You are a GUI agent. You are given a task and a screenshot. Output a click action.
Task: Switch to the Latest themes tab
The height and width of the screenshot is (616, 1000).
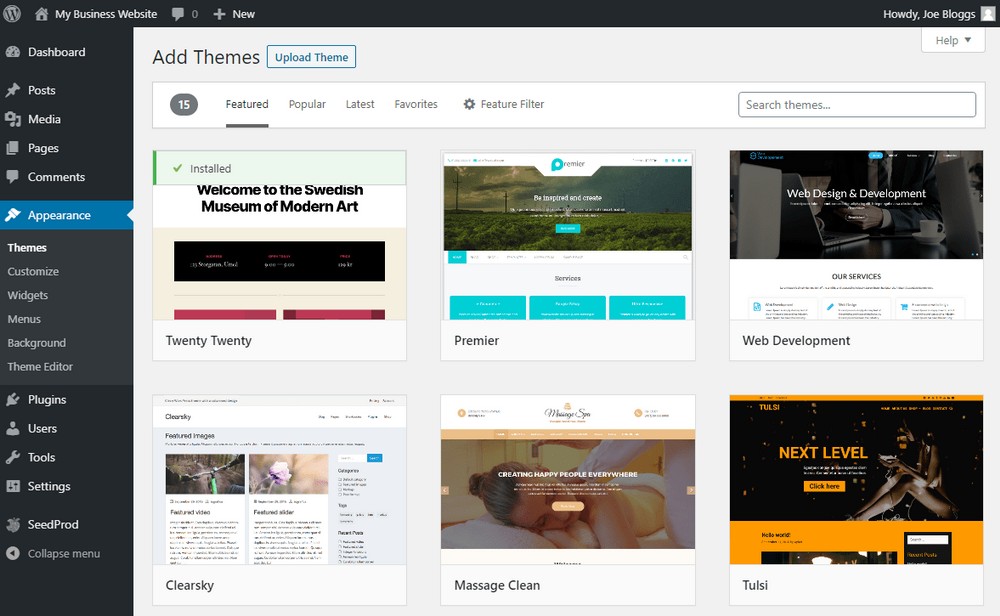(x=360, y=104)
